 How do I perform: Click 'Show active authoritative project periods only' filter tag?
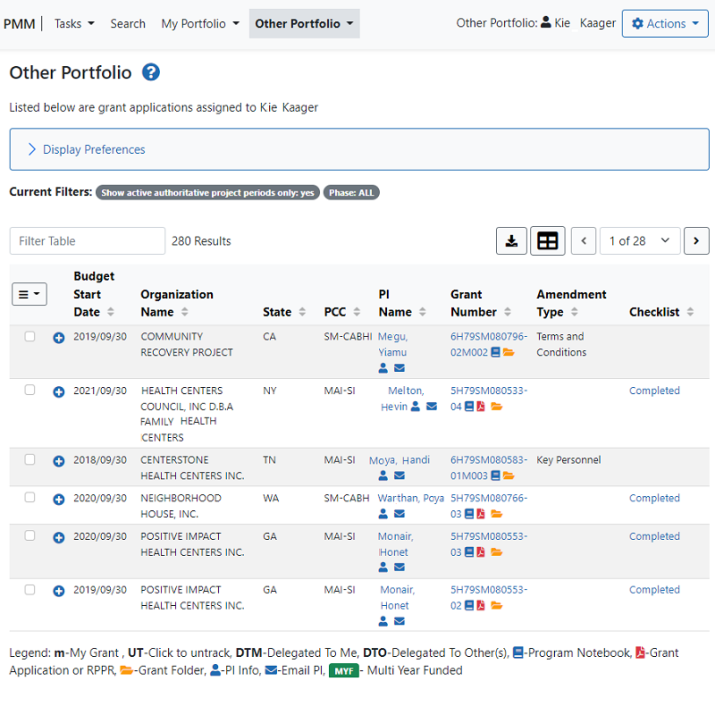(x=207, y=192)
